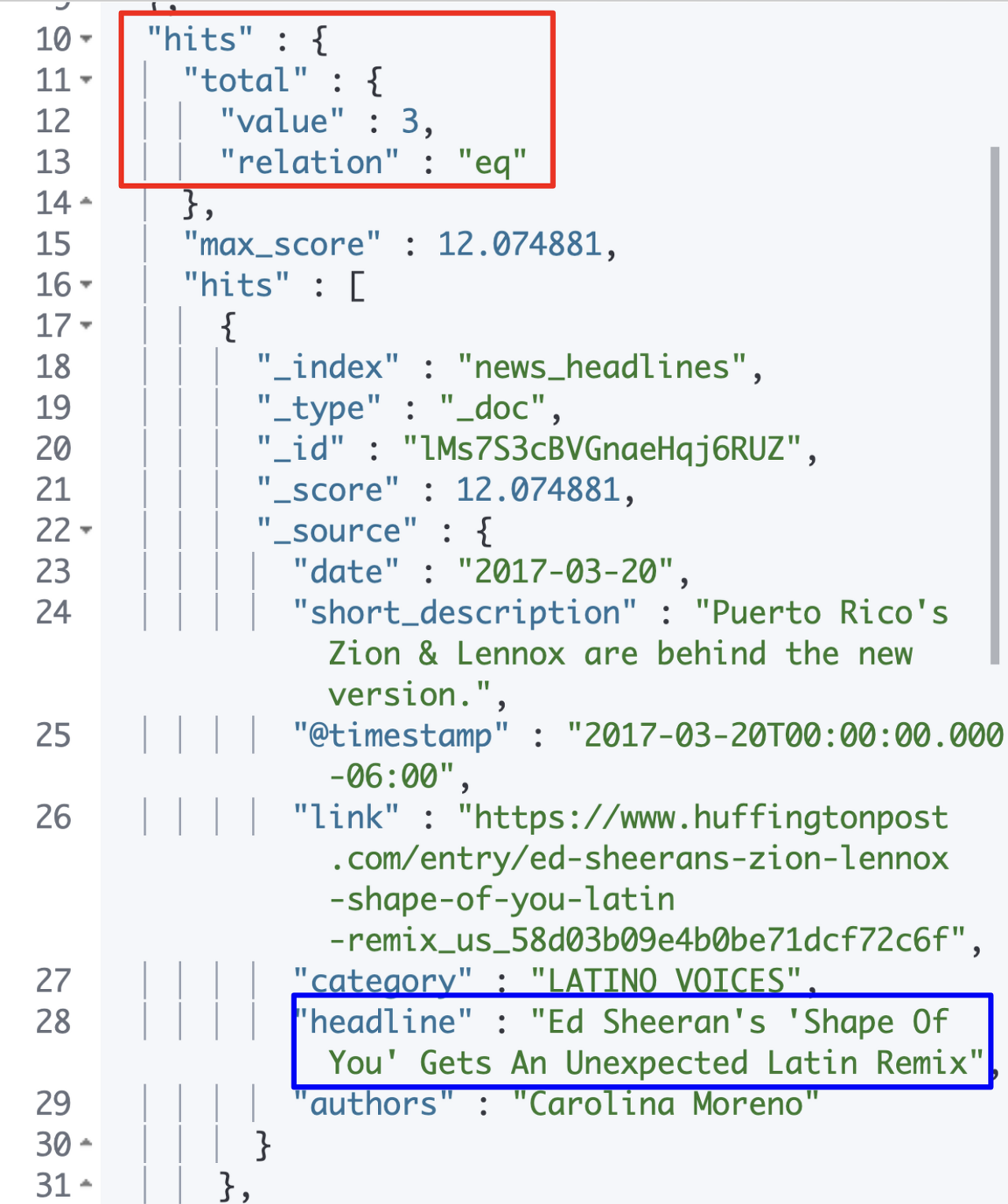The width and height of the screenshot is (1008, 1204).
Task: Collapse the "hits" array fold on line 16
Action: pyautogui.click(x=86, y=284)
